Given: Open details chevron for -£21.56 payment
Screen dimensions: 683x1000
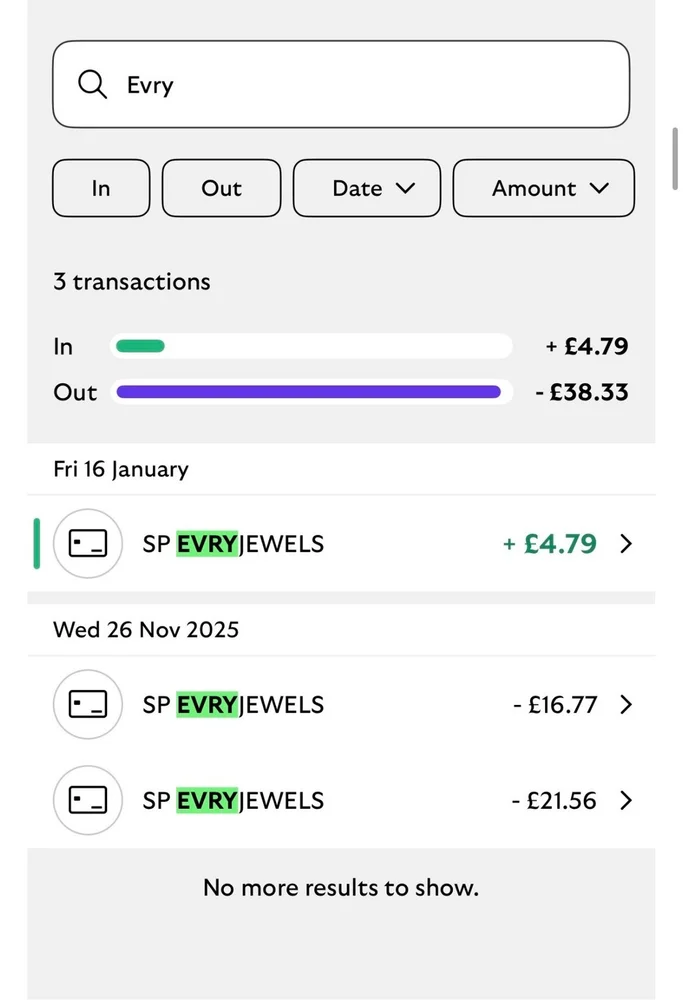Looking at the screenshot, I should tap(626, 800).
